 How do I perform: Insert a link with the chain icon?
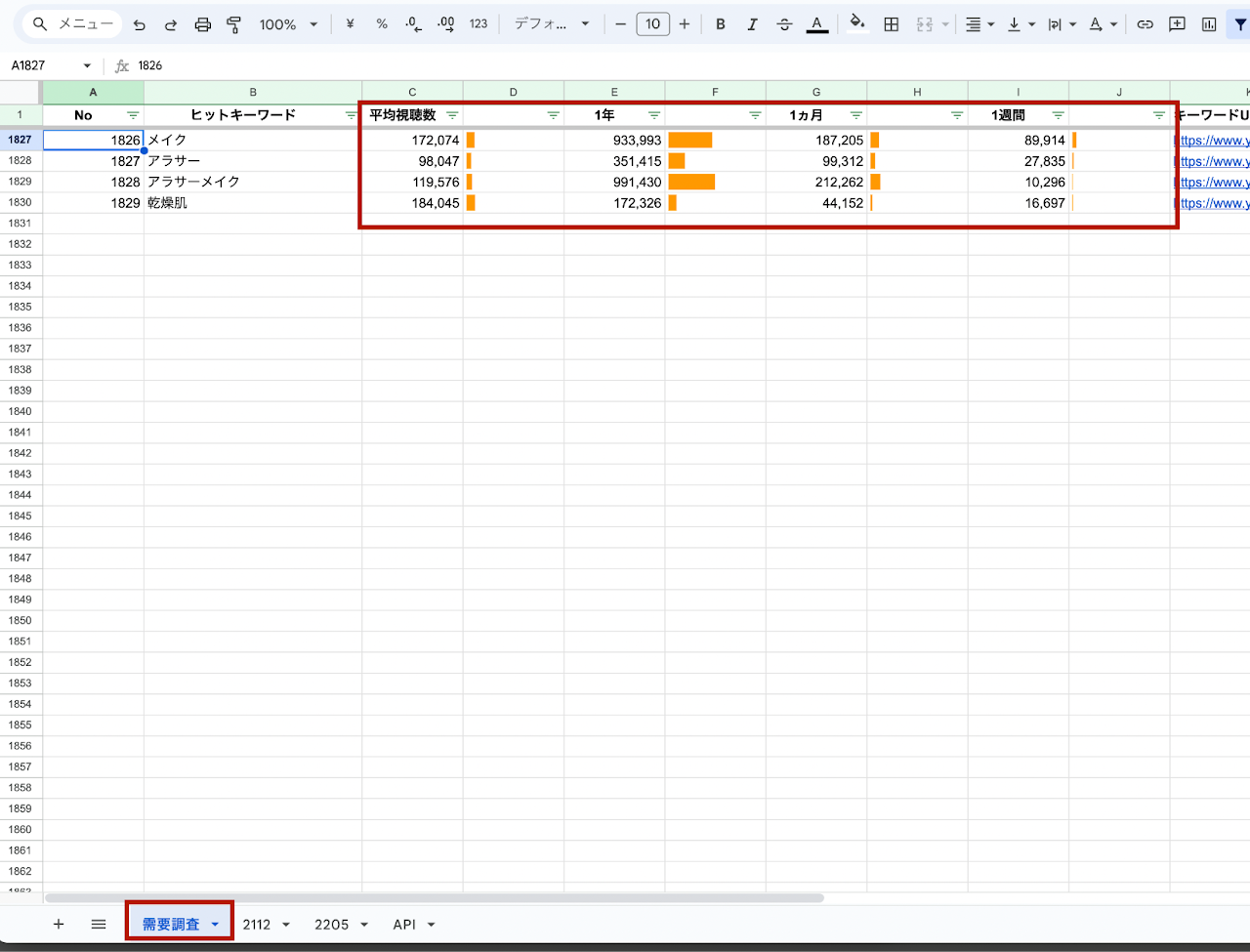[x=1145, y=24]
